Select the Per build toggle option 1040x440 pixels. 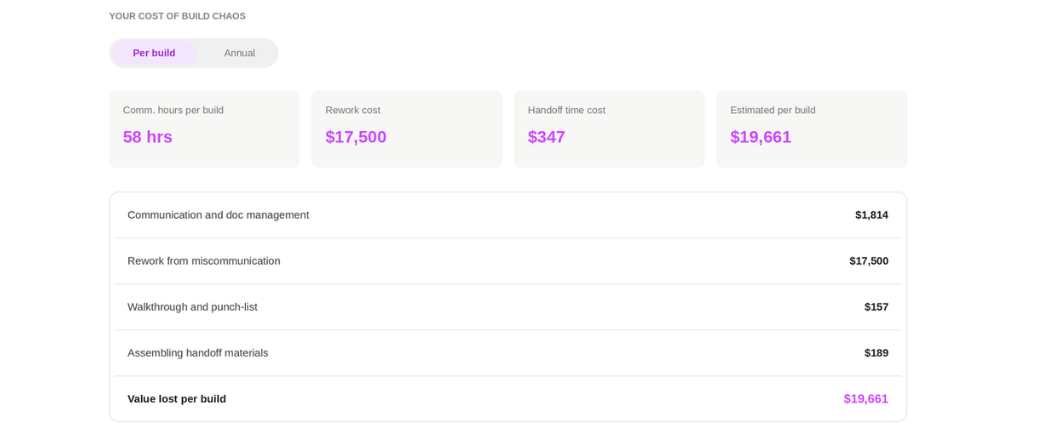click(154, 53)
